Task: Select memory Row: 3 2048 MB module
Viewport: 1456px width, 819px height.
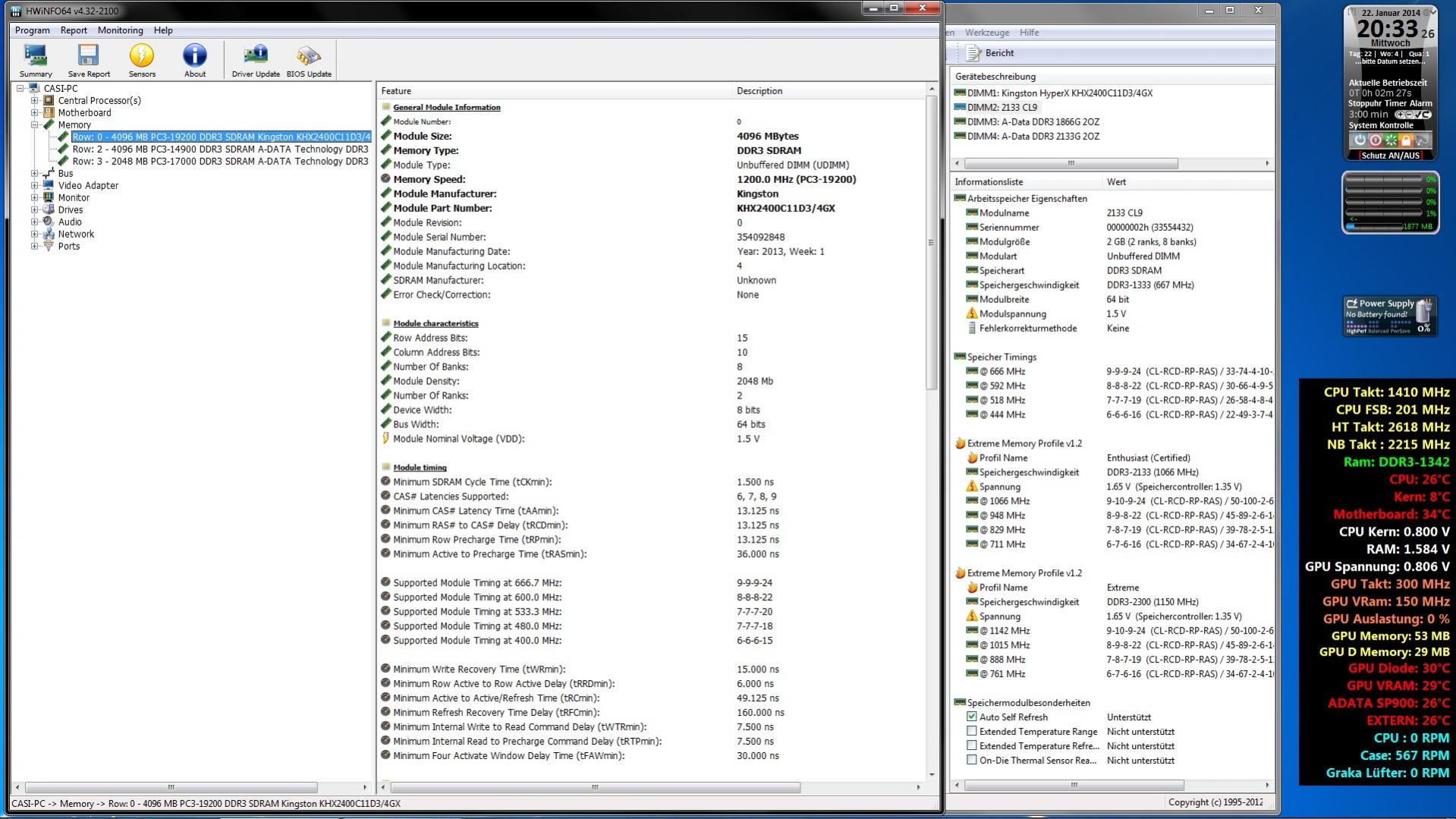Action: [x=220, y=161]
